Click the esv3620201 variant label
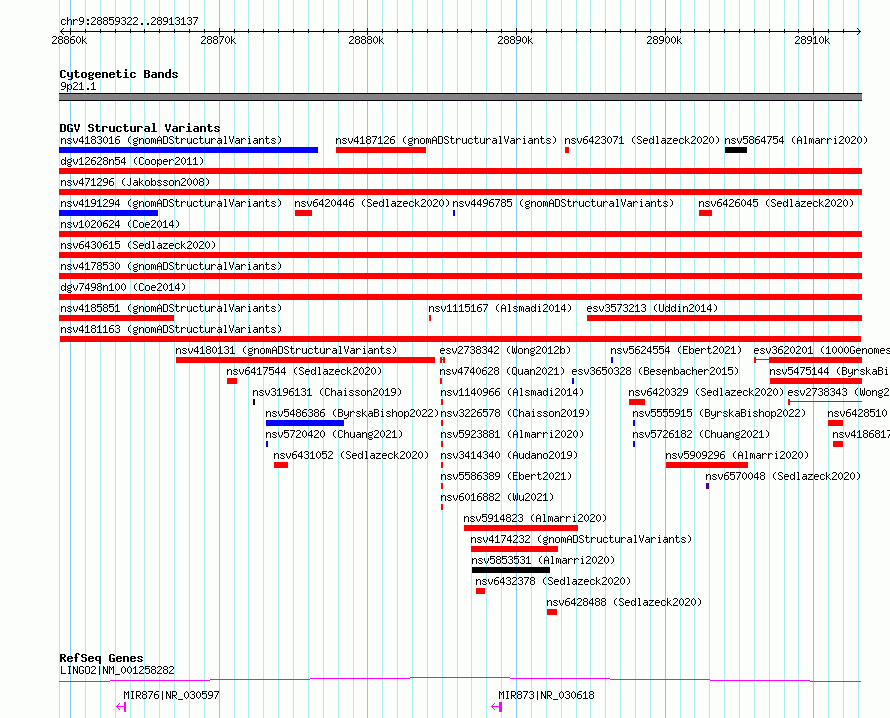This screenshot has height=718, width=890. pyautogui.click(x=821, y=350)
